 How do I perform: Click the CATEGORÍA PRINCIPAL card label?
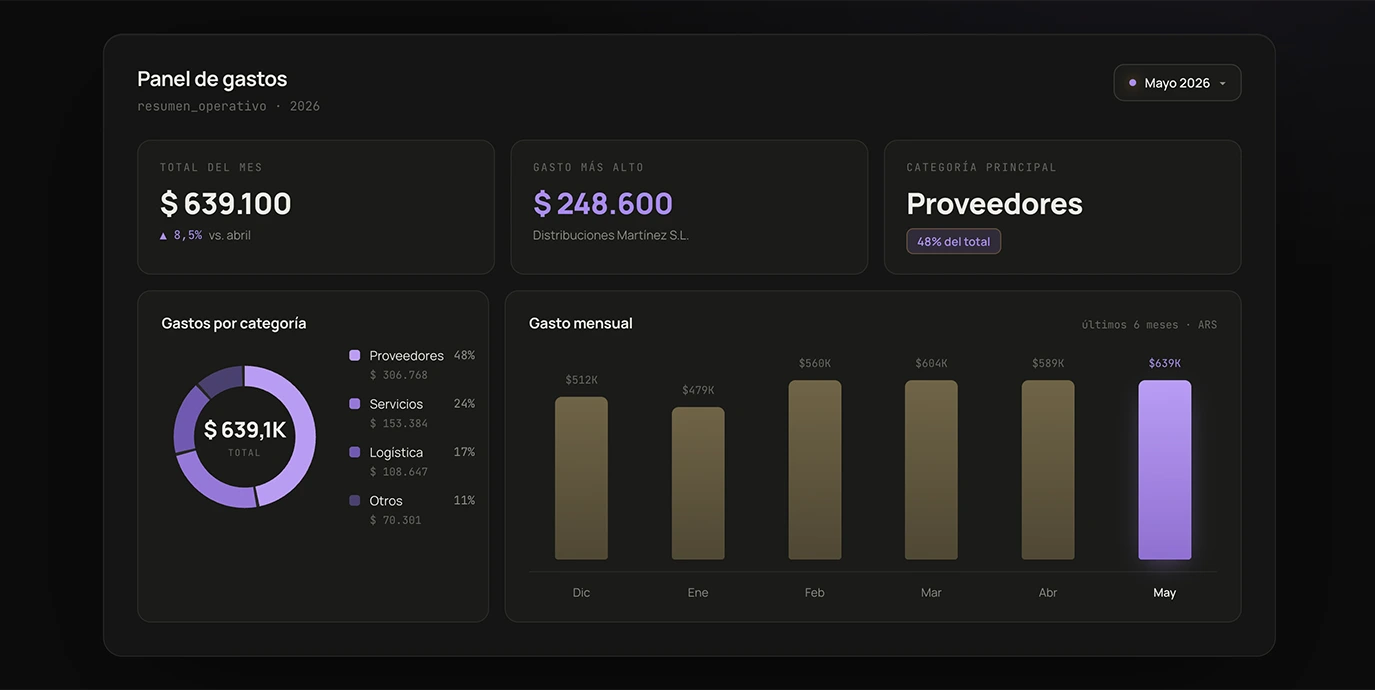[982, 167]
